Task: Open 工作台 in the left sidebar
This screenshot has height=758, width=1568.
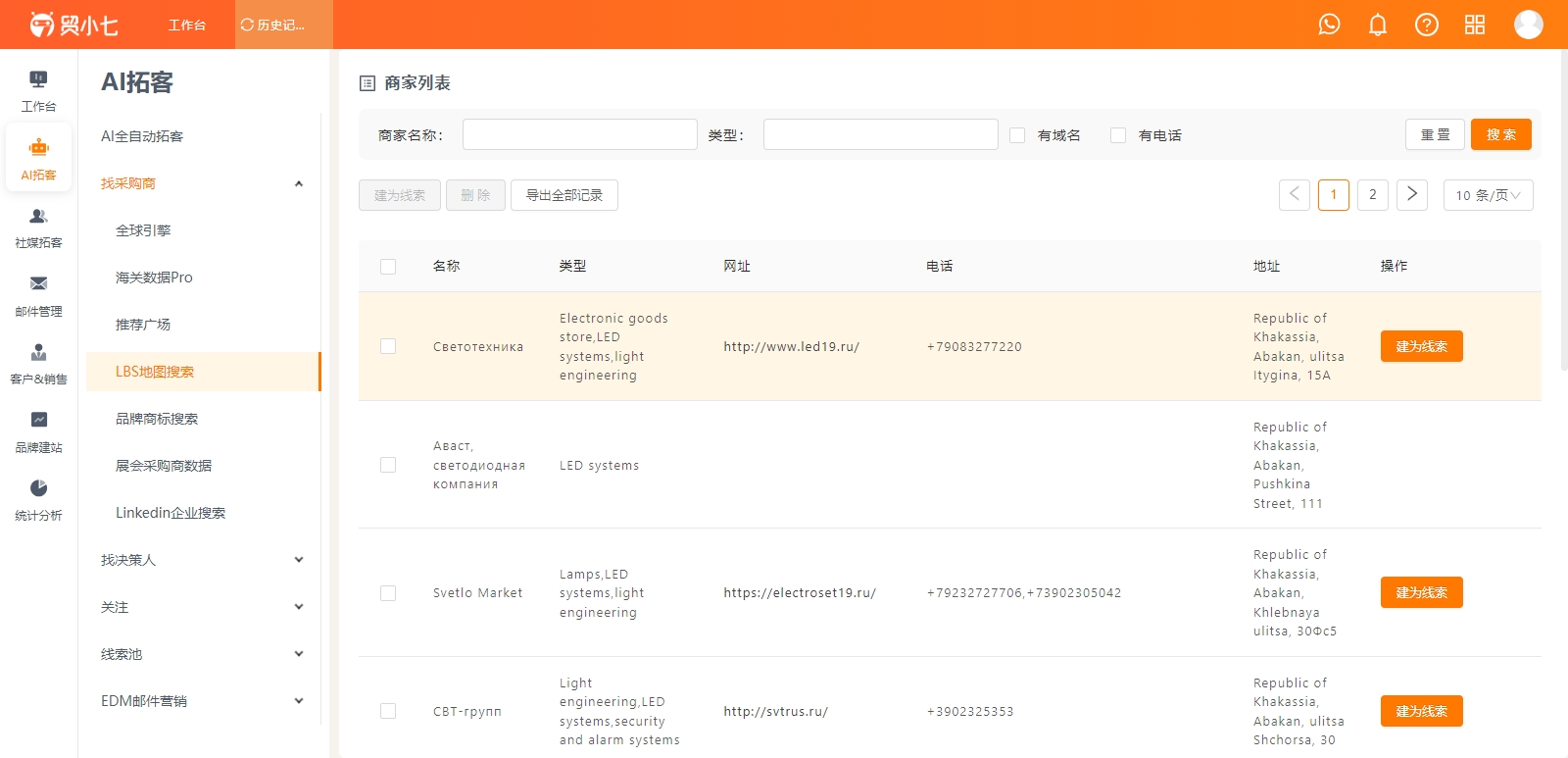Action: point(38,91)
